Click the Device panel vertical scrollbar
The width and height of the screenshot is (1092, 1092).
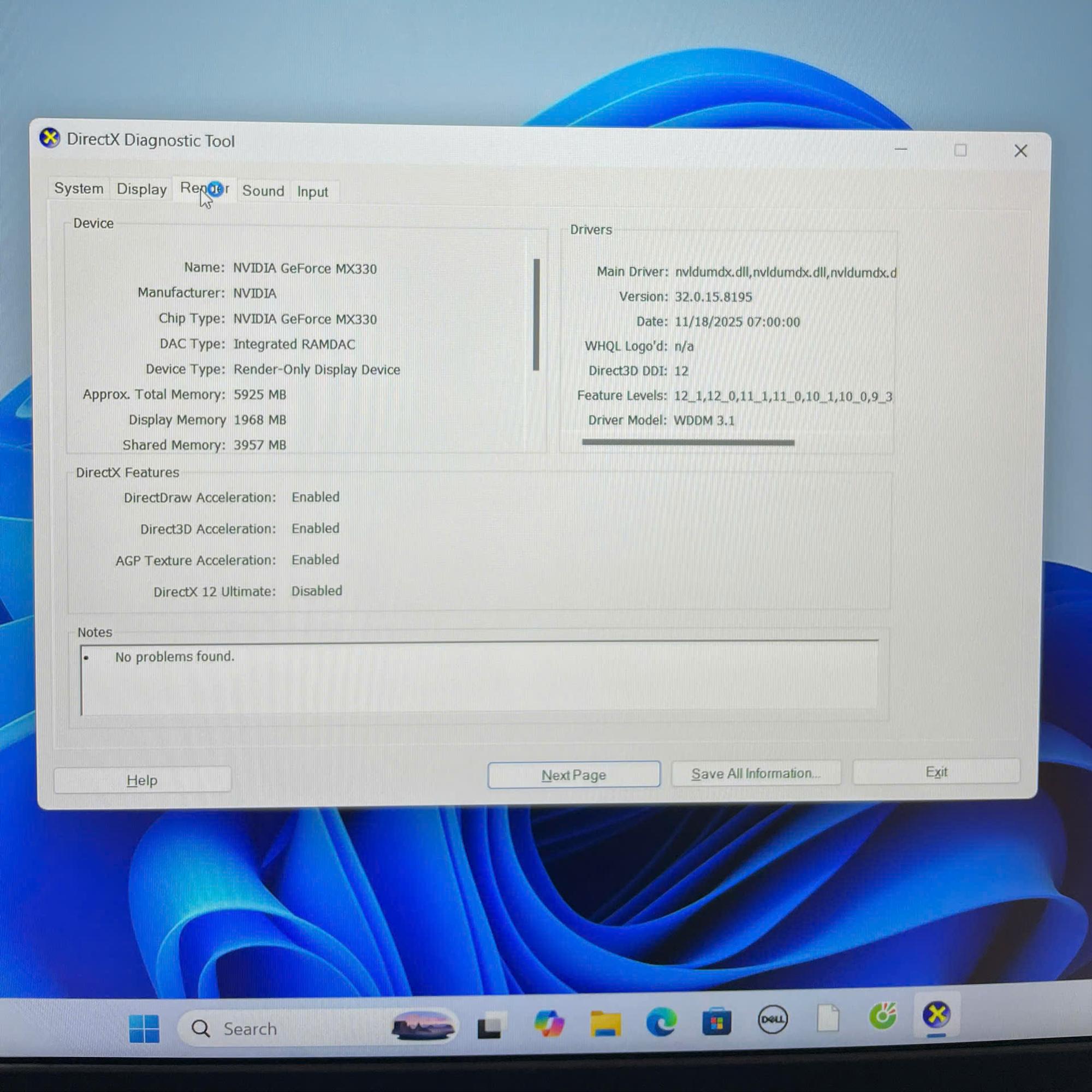point(536,315)
